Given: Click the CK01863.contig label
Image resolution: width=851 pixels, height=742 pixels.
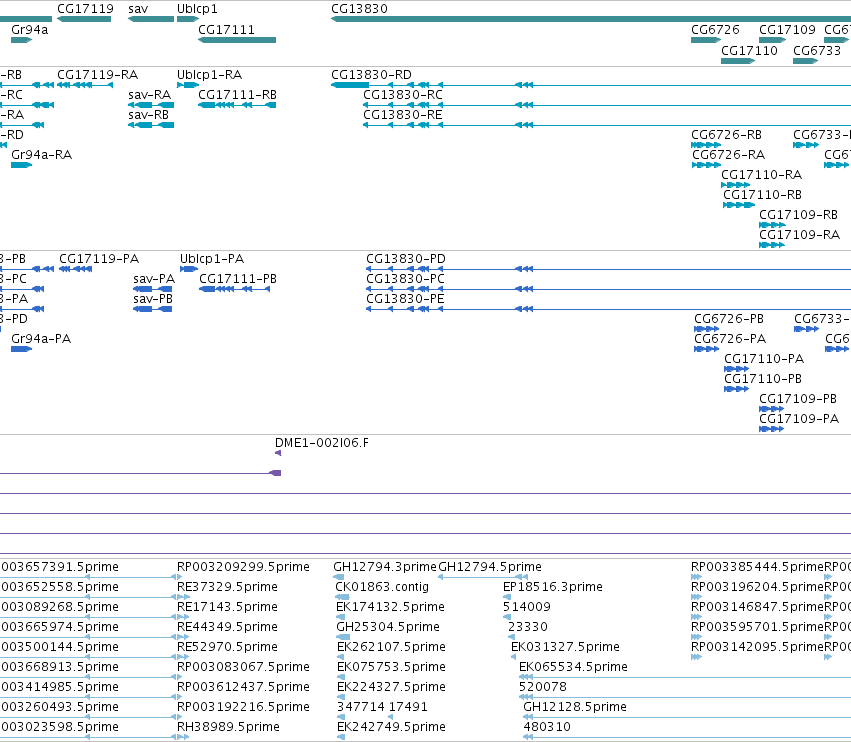Looking at the screenshot, I should (x=382, y=587).
